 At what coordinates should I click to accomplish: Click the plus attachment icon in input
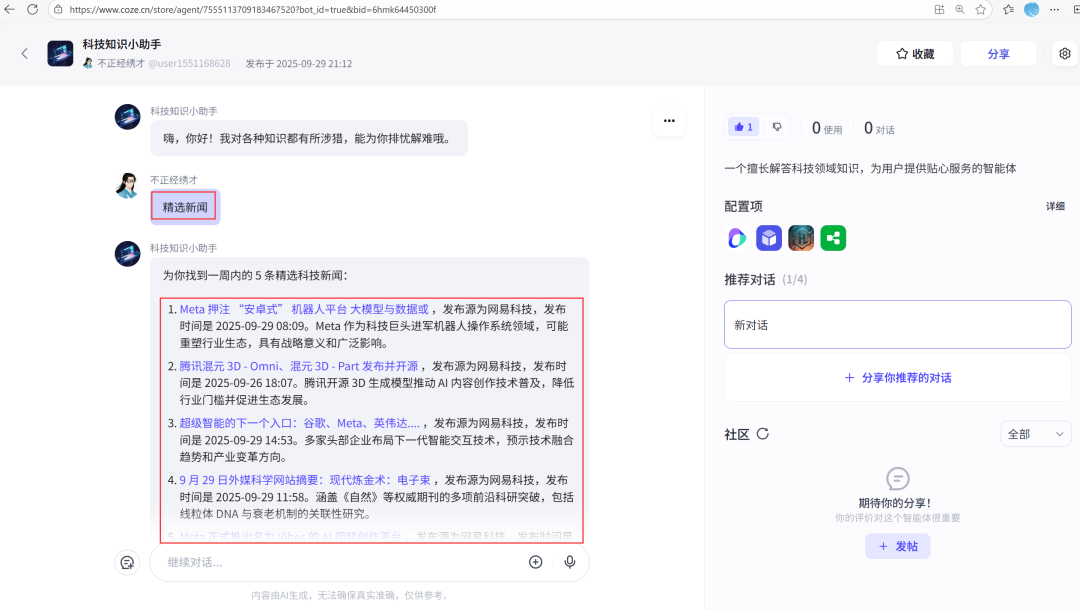point(535,562)
